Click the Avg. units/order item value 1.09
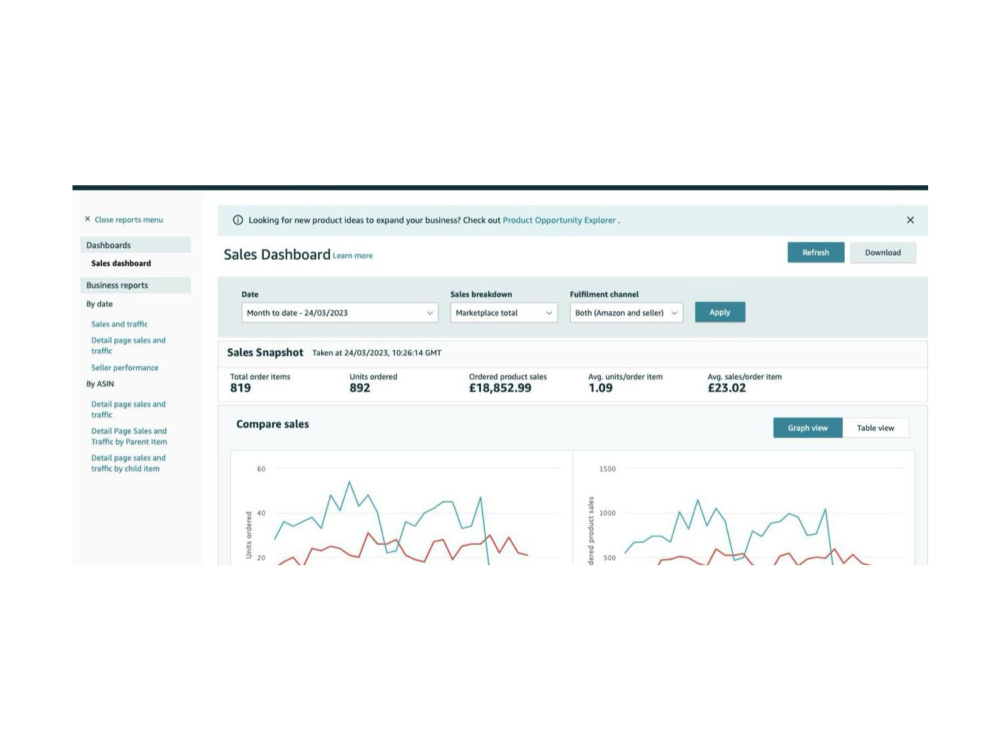 coord(600,388)
